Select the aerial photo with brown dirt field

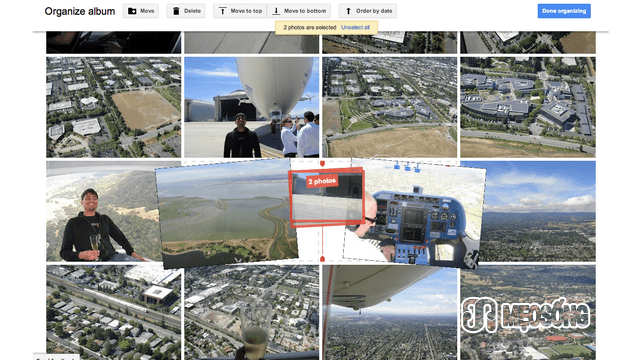click(x=113, y=107)
